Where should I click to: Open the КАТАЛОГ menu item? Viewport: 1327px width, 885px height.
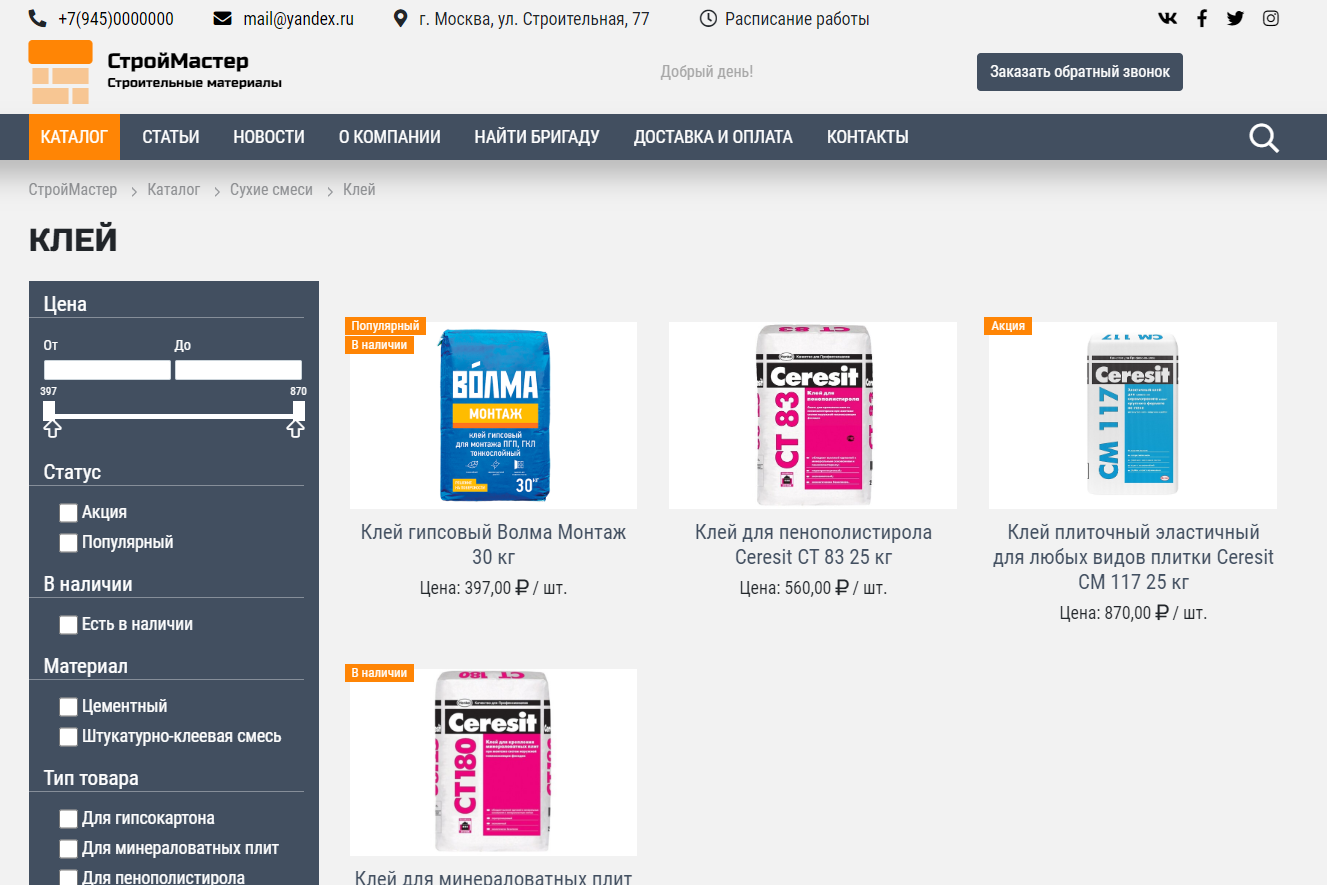coord(74,137)
